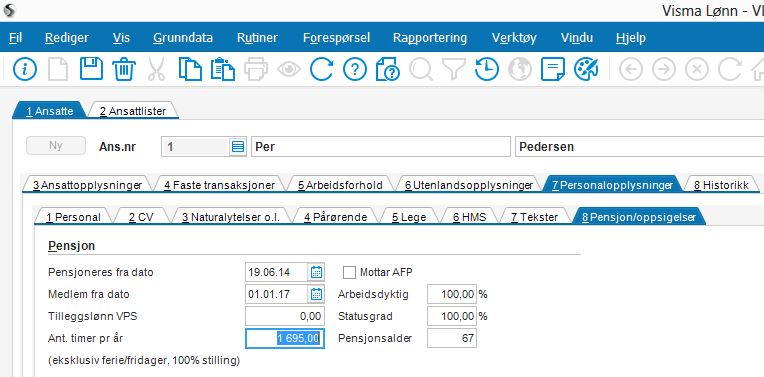Create a new blank document icon
This screenshot has width=764, height=377.
coord(57,69)
